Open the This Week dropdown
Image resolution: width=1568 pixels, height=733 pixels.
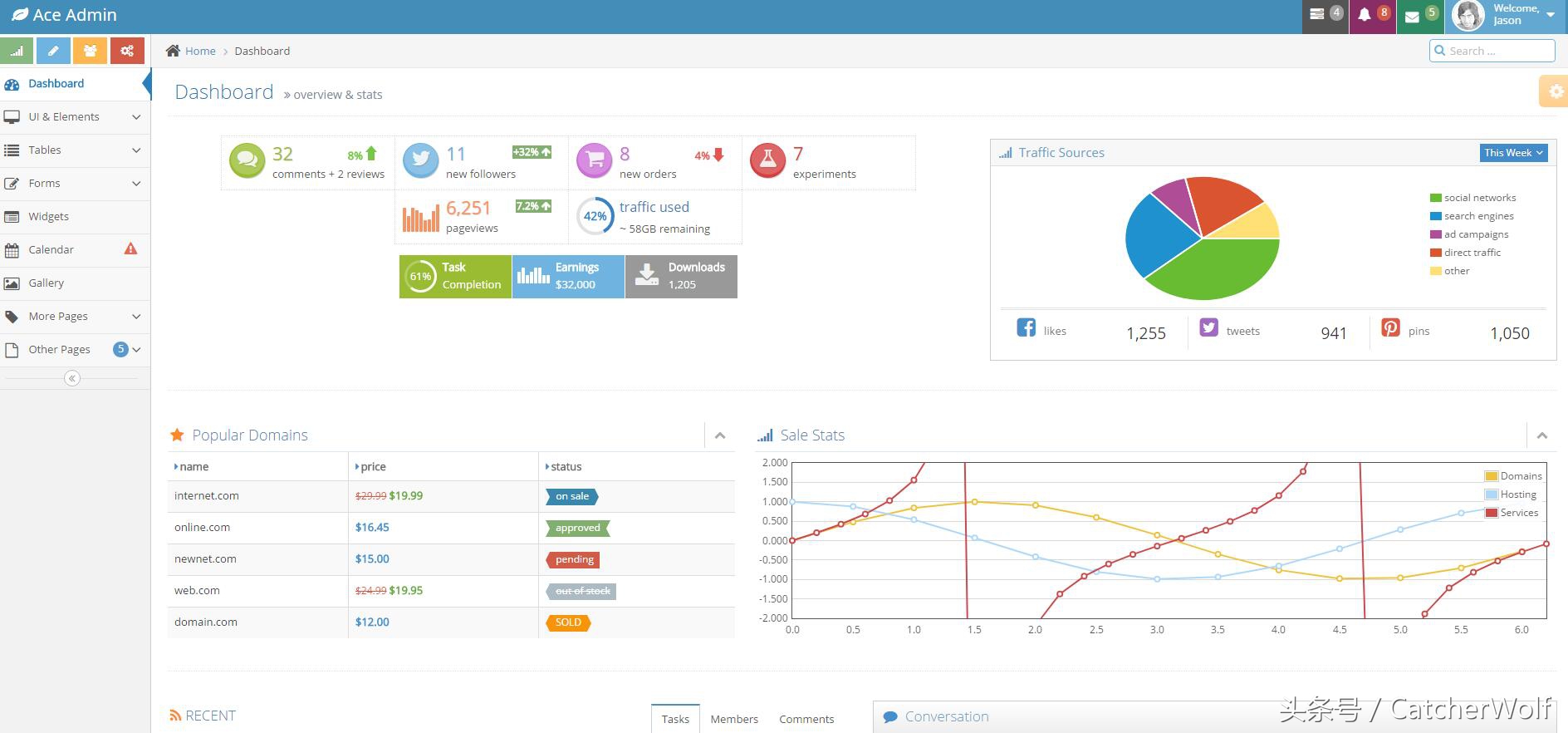(x=1513, y=153)
